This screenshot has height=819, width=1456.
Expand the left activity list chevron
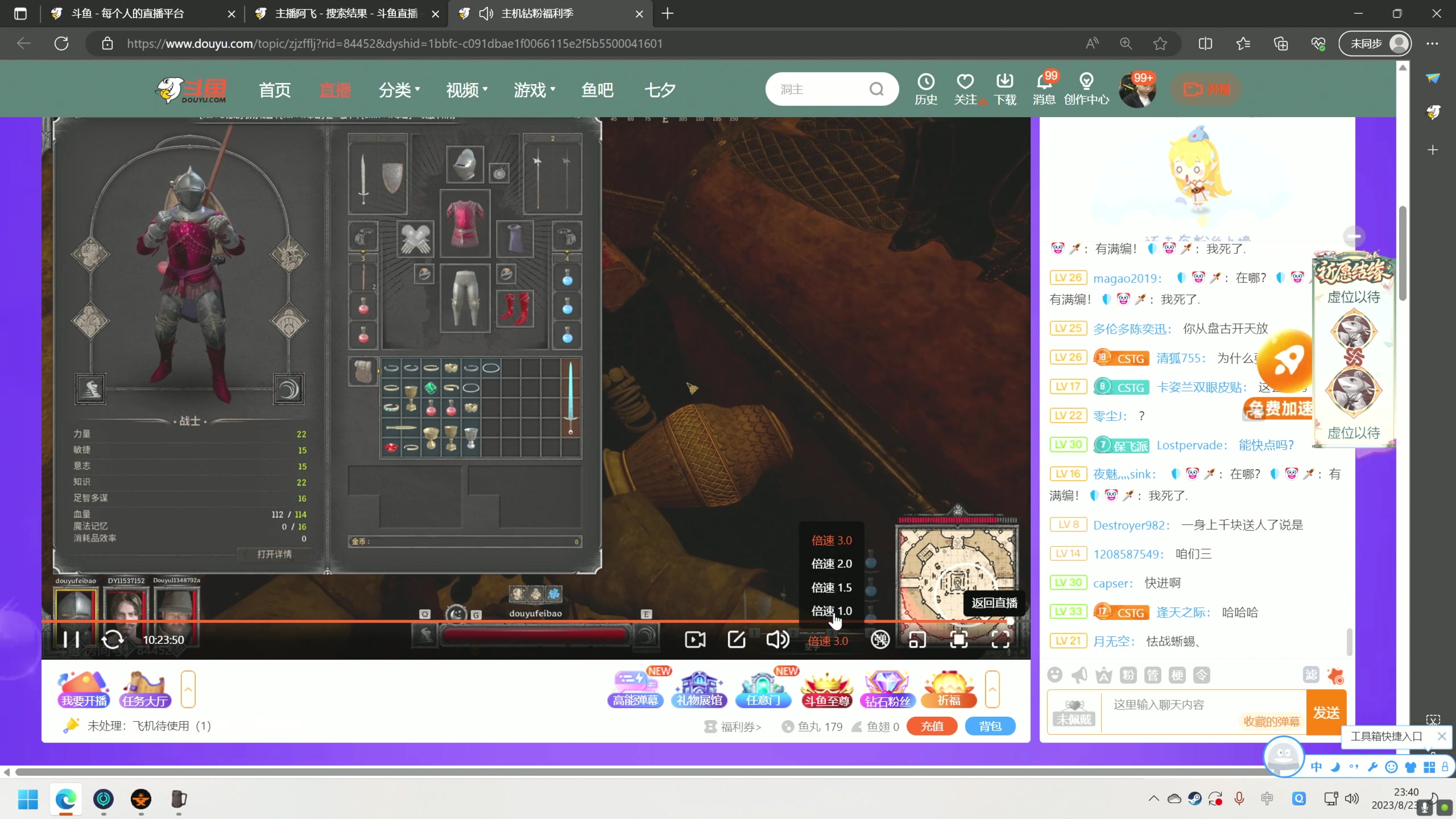pos(188,689)
